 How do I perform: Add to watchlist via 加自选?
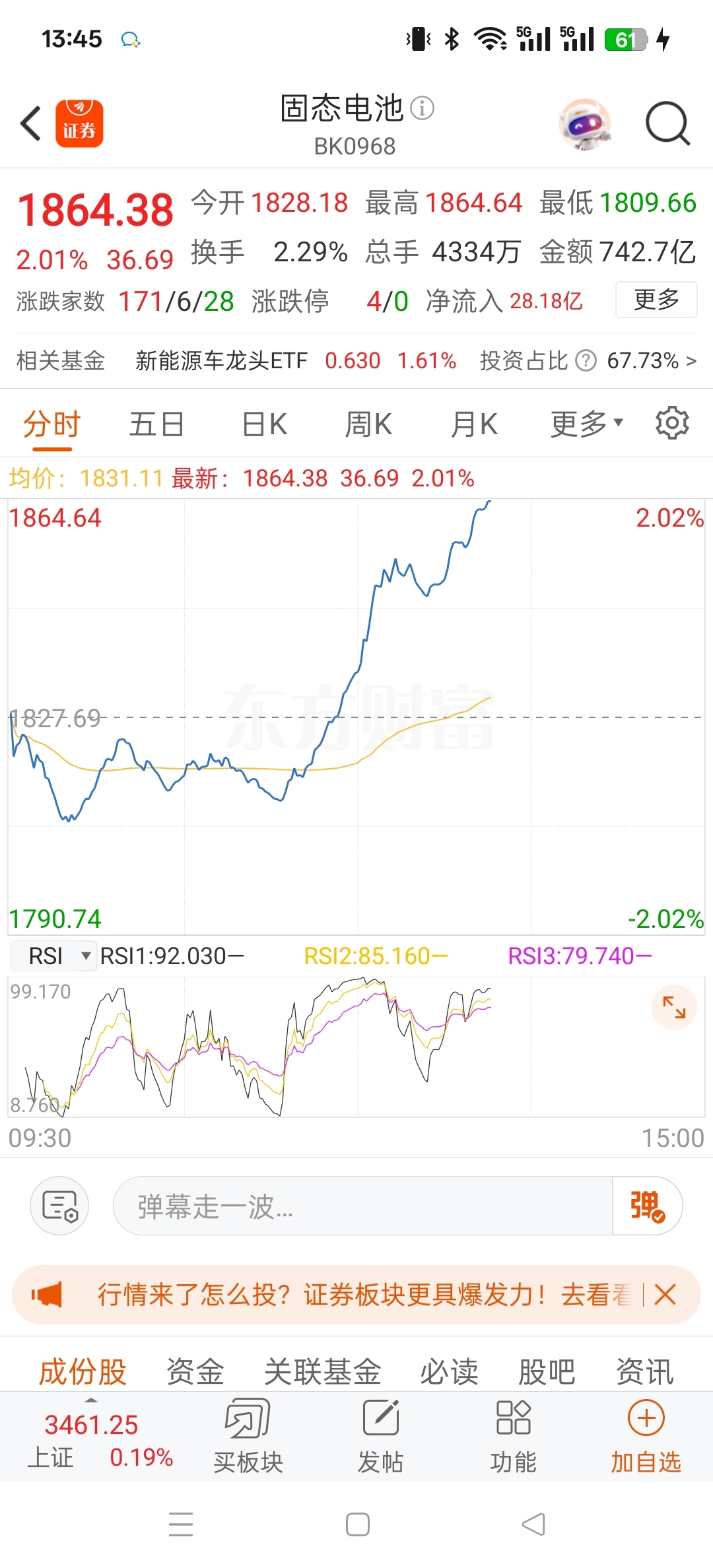pos(646,1436)
